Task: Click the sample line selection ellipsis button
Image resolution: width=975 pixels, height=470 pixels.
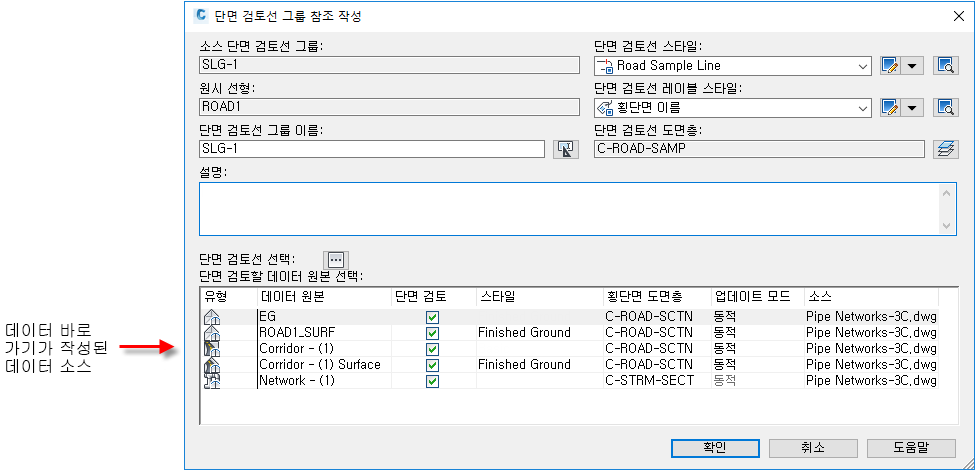Action: (335, 258)
